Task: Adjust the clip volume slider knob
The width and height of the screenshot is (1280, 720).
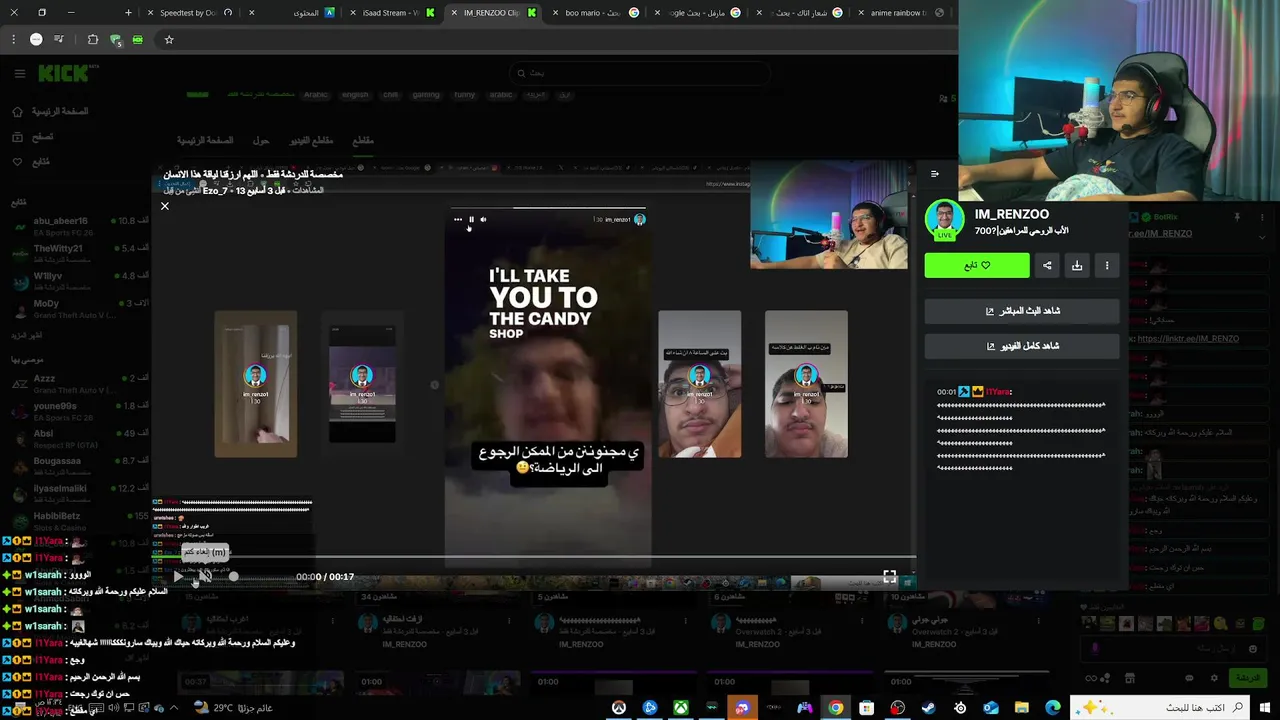Action: 233,576
